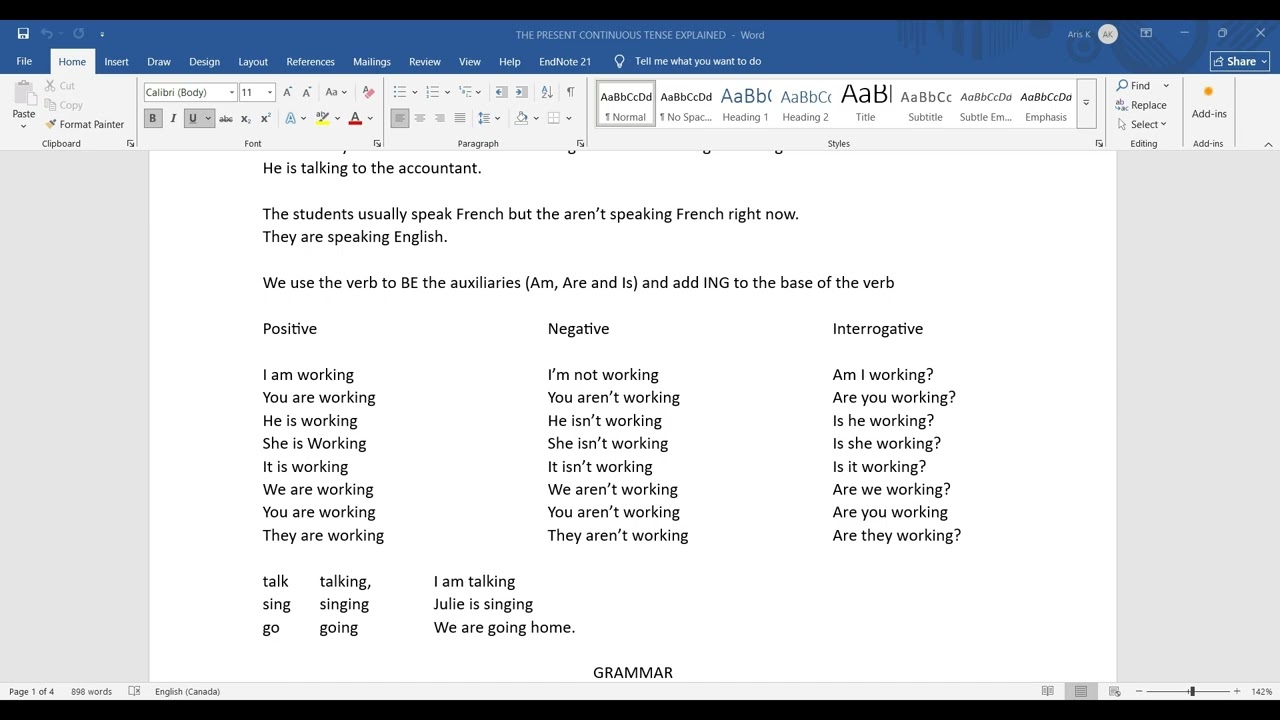Decrease the paragraph indent
1280x720 pixels.
pos(501,92)
